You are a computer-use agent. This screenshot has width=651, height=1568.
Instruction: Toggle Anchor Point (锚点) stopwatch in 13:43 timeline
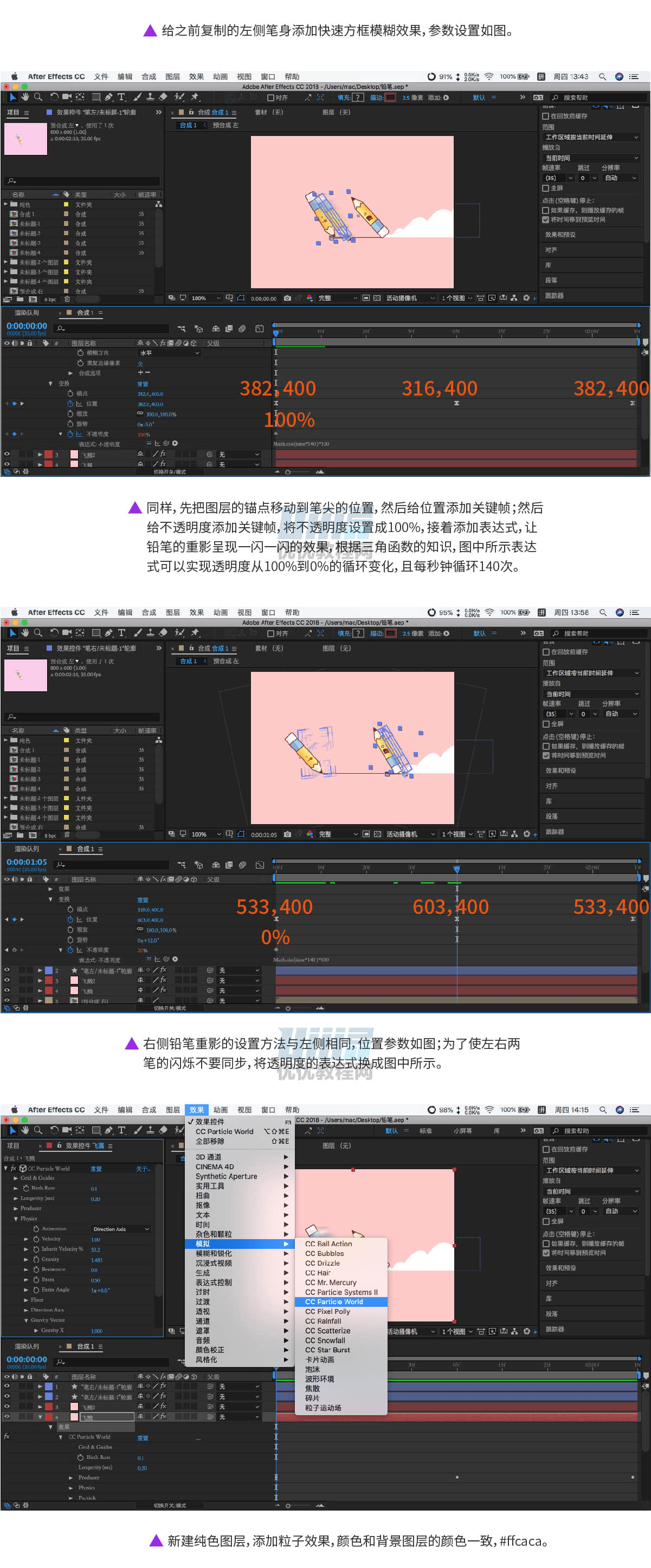70,394
